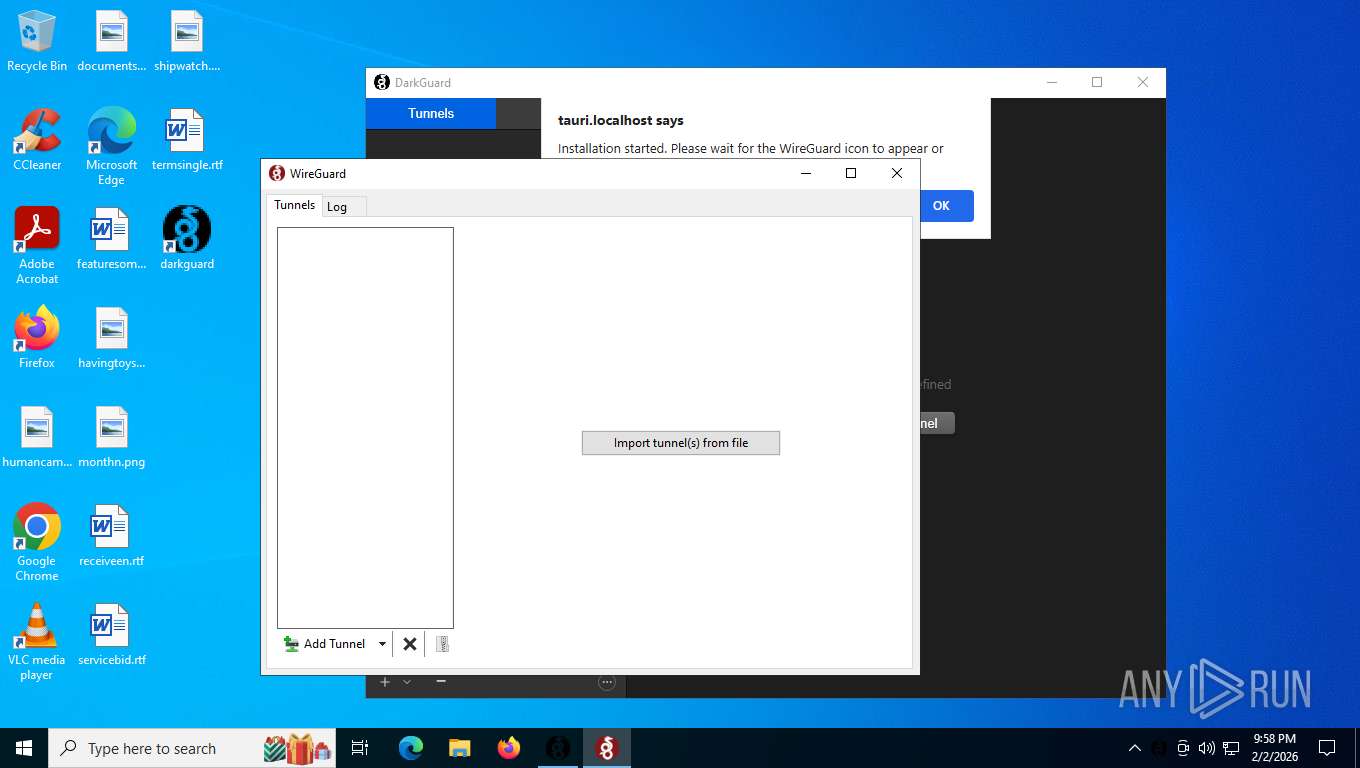Select the humancam... image file on desktop
Image resolution: width=1360 pixels, height=768 pixels.
coord(37,436)
